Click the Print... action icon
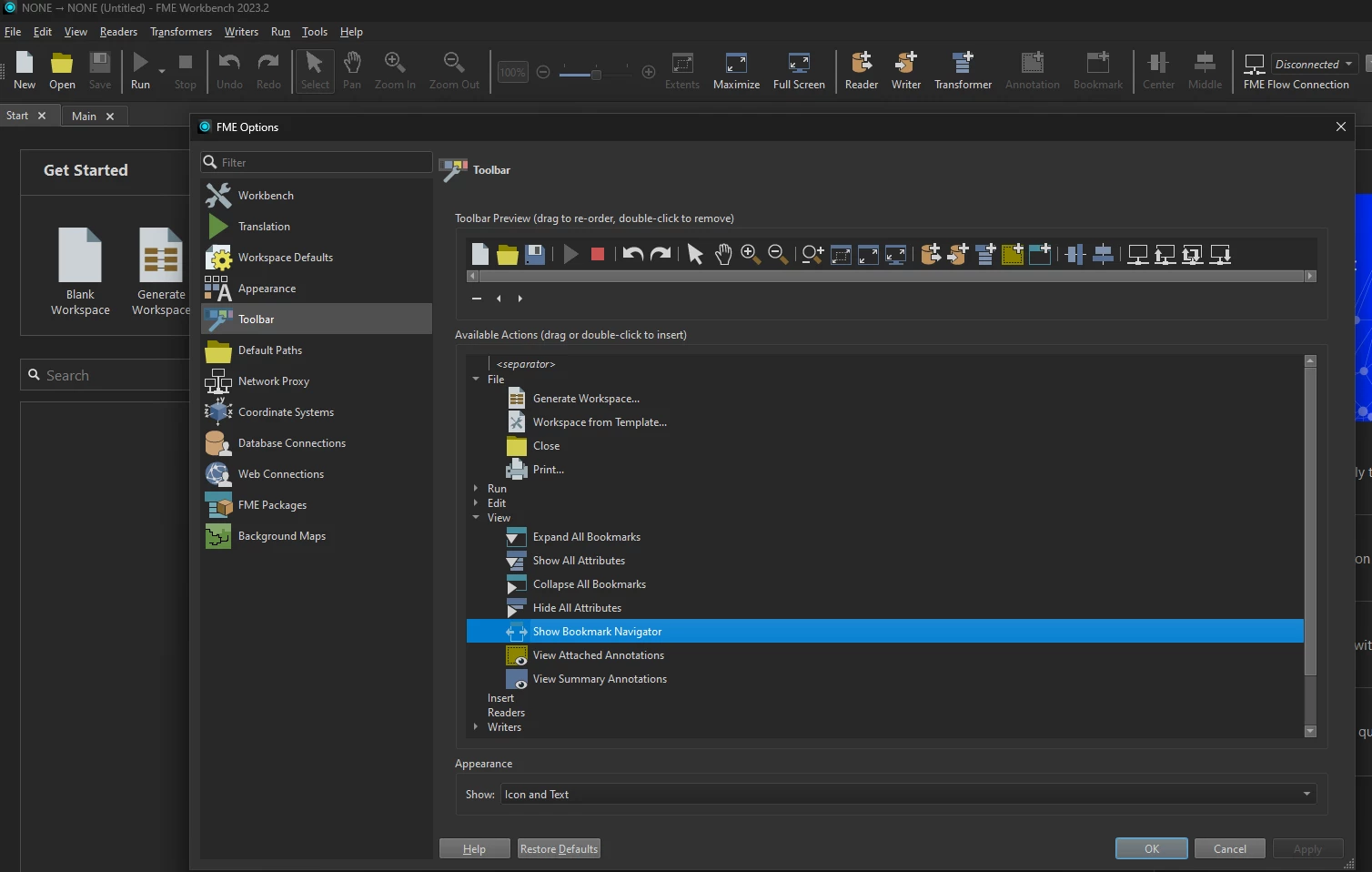Viewport: 1372px width, 872px height. point(517,469)
